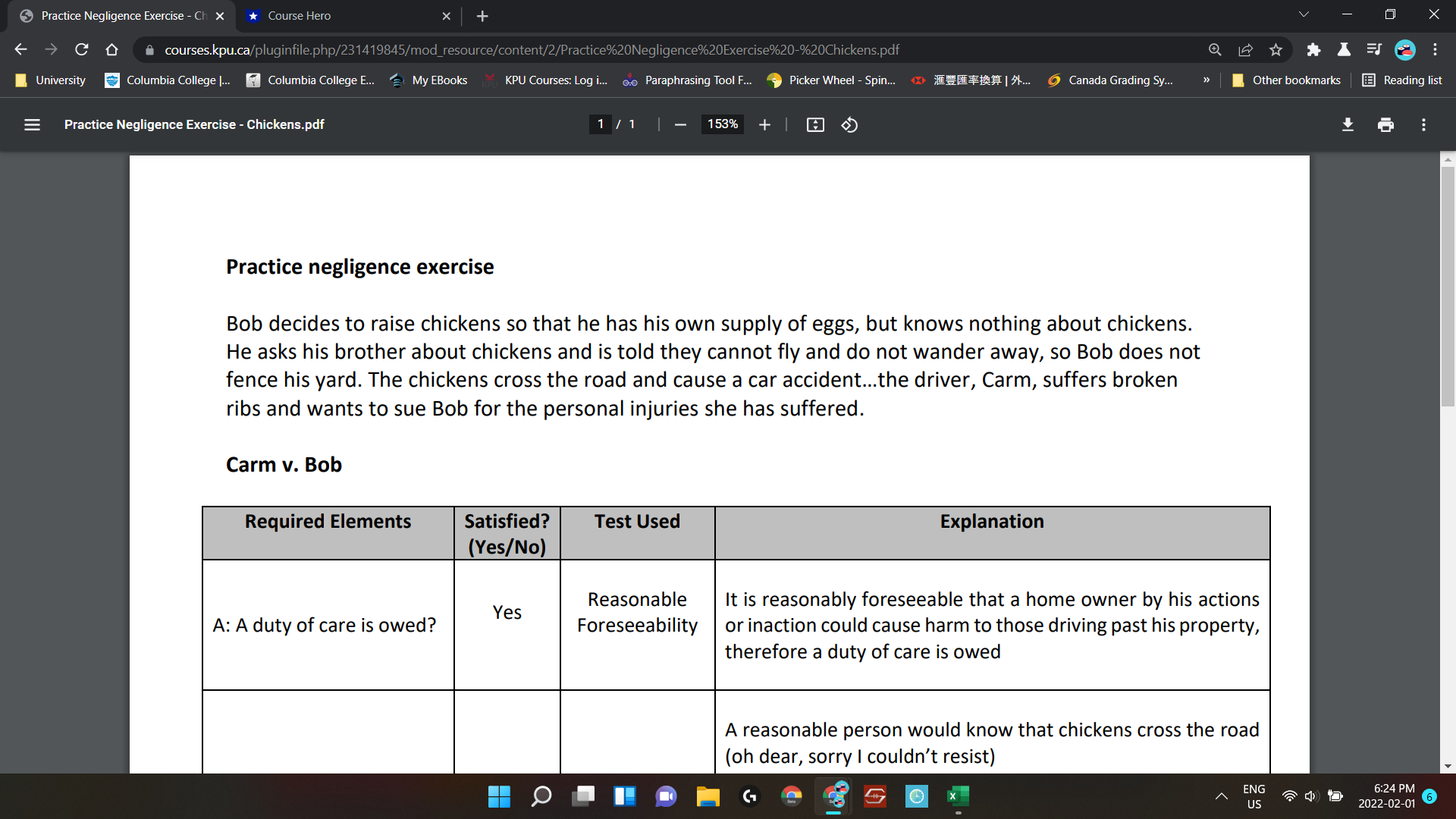Download the Chickens PDF file

coord(1348,124)
